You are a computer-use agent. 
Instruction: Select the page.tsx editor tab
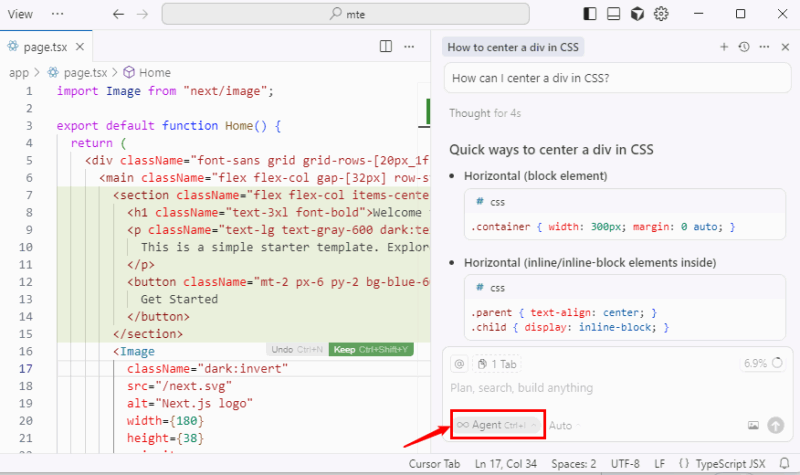tap(45, 47)
